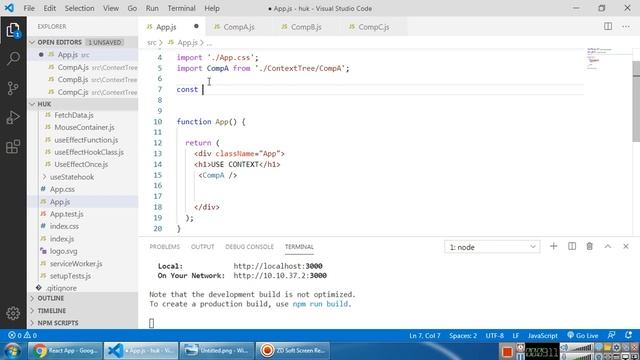640x360 pixels.
Task: Open the Search view in activity bar
Action: [x=13, y=59]
